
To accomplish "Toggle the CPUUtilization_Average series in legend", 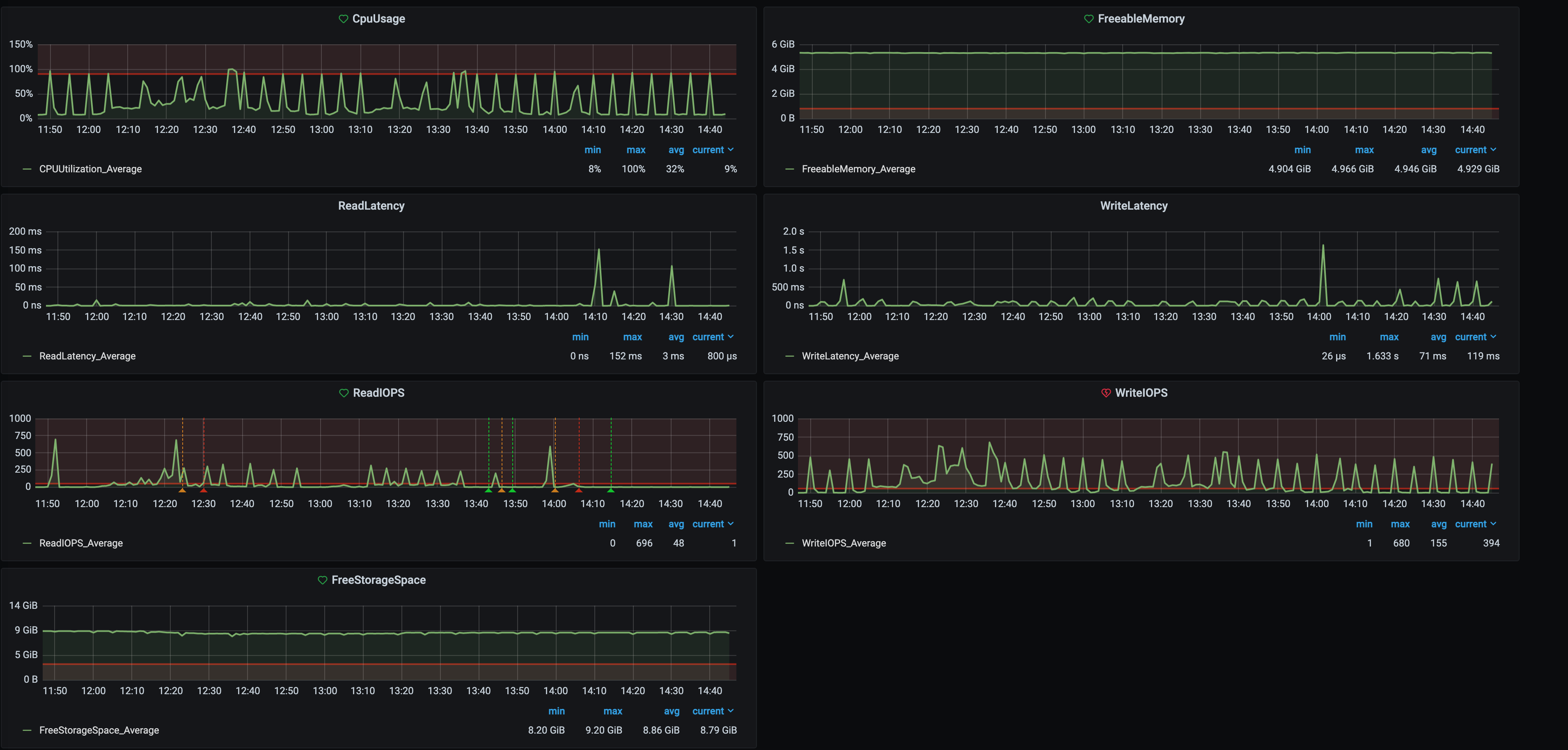I will tap(90, 169).
